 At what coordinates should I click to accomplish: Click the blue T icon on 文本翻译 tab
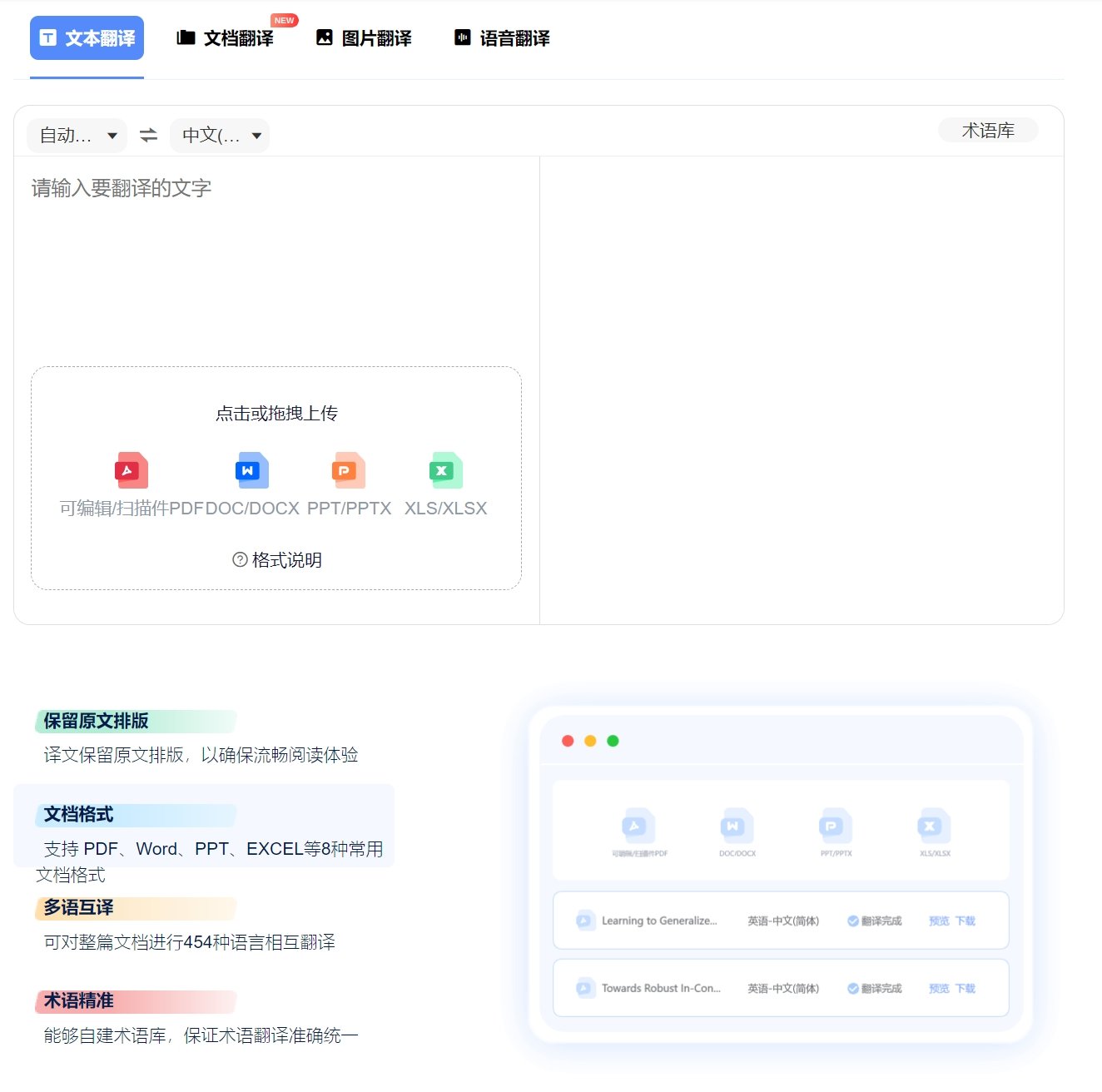pos(50,37)
